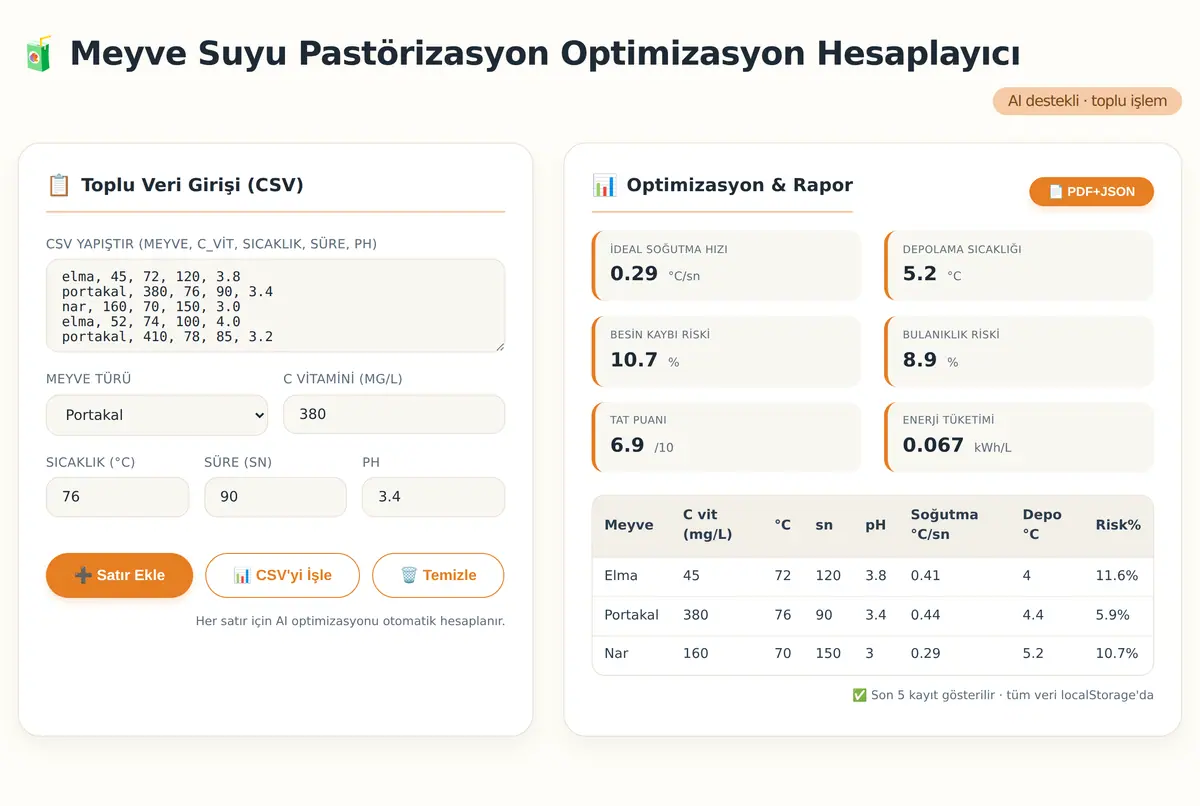Click the chart icon in CSV'yi İşle button
Screen dimensions: 1200x806
point(241,575)
